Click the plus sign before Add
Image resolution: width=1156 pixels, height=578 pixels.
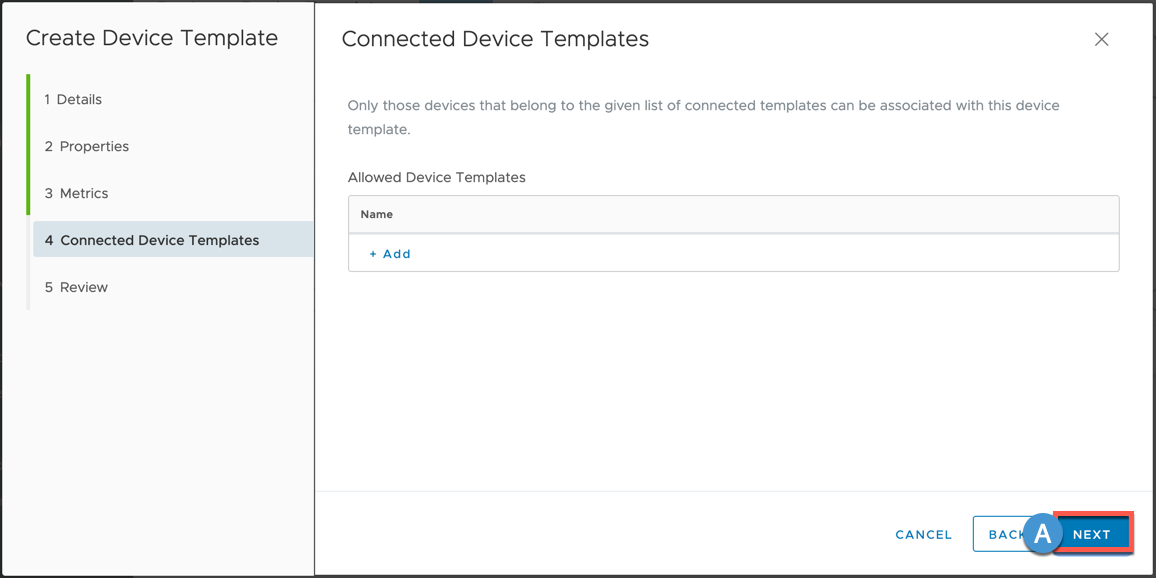(x=373, y=254)
